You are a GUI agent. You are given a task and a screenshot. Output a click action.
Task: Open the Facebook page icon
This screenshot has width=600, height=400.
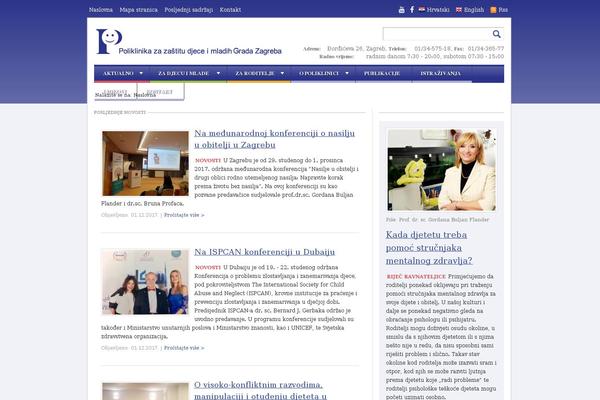412,10
